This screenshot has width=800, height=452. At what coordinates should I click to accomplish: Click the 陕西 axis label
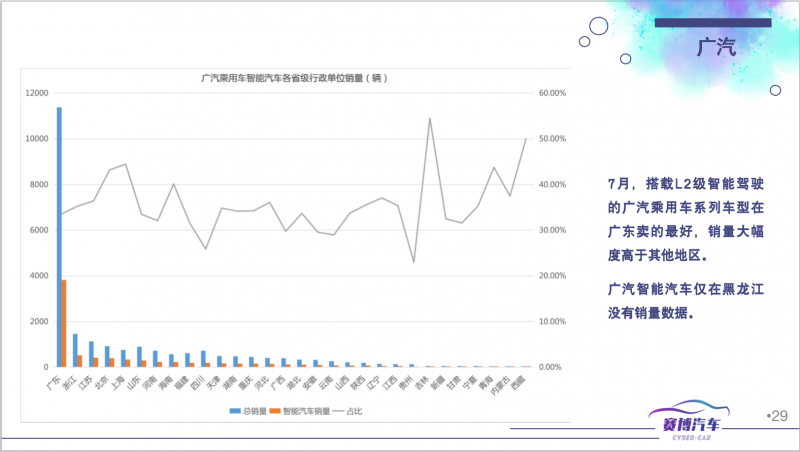358,383
